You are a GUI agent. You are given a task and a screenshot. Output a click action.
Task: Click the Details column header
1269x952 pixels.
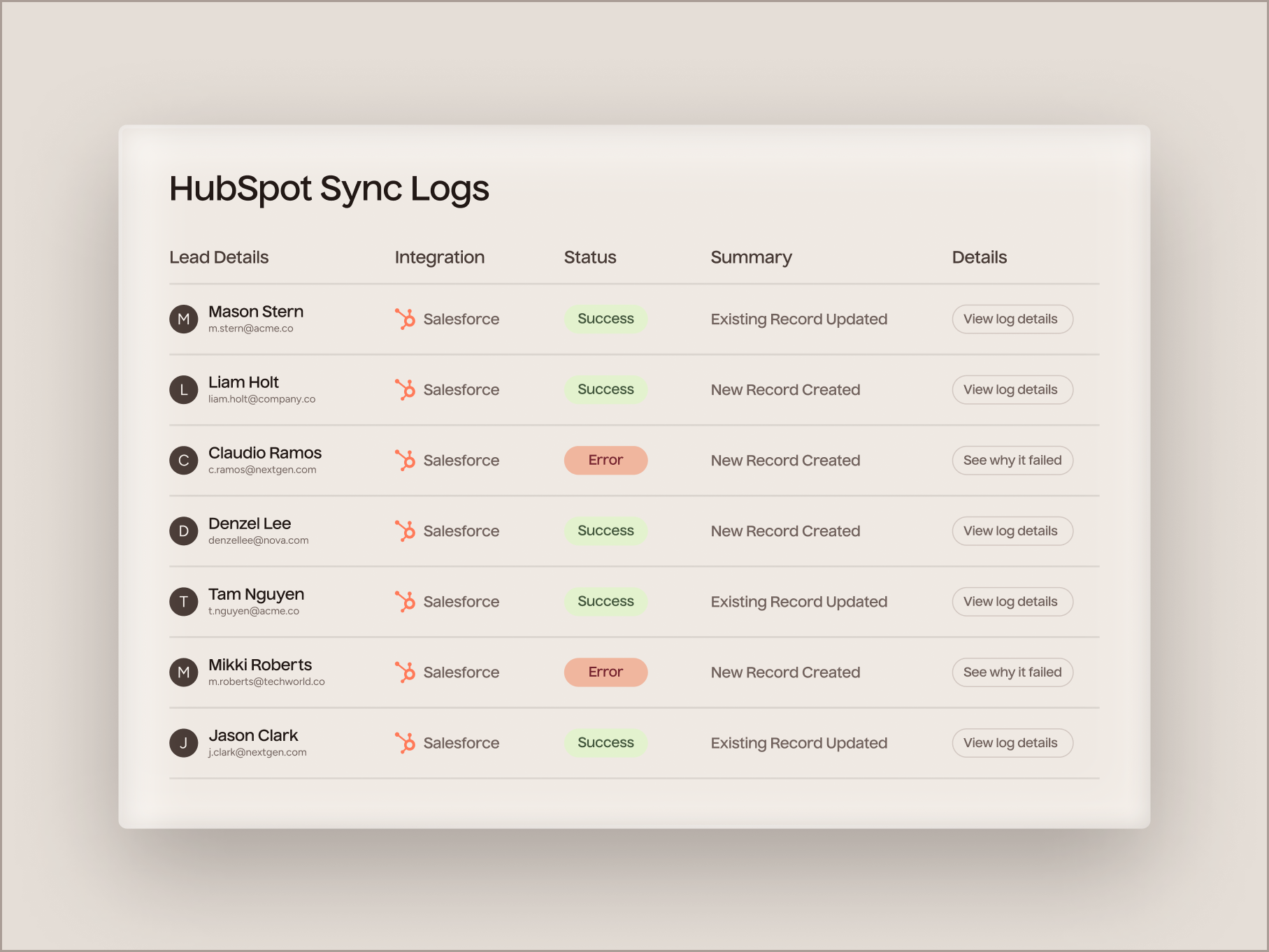(979, 257)
